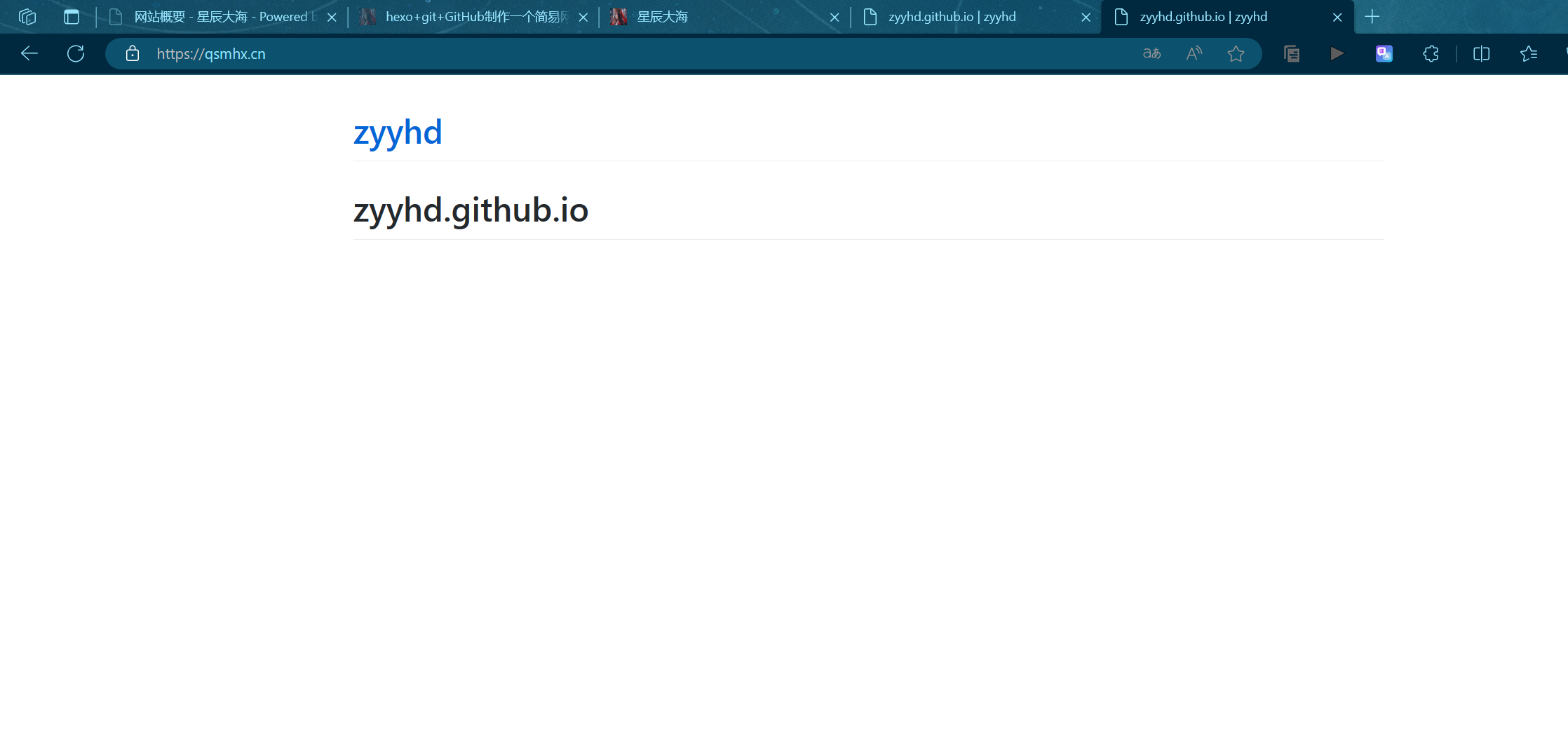Switch to first zyyhd.github.io tab
This screenshot has width=1568, height=744.
point(976,17)
